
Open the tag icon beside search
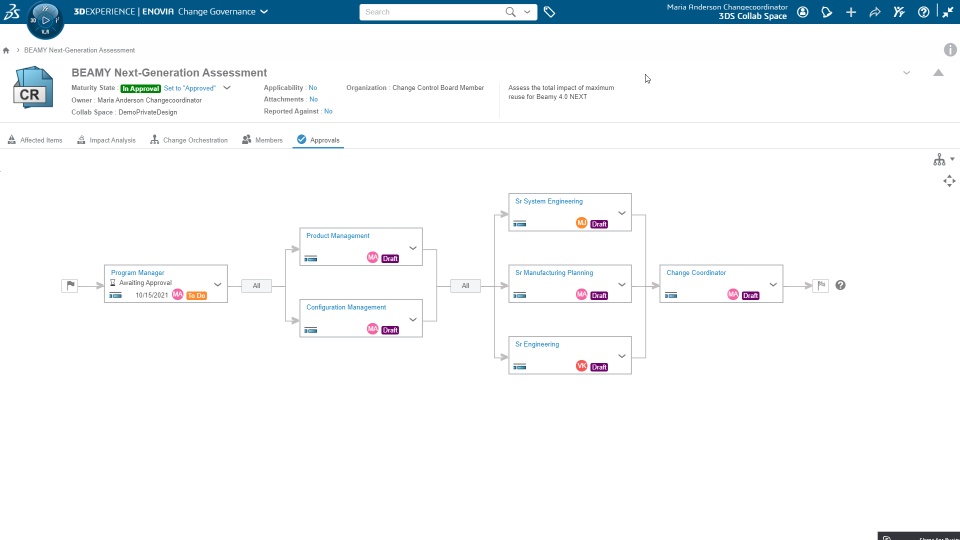549,12
